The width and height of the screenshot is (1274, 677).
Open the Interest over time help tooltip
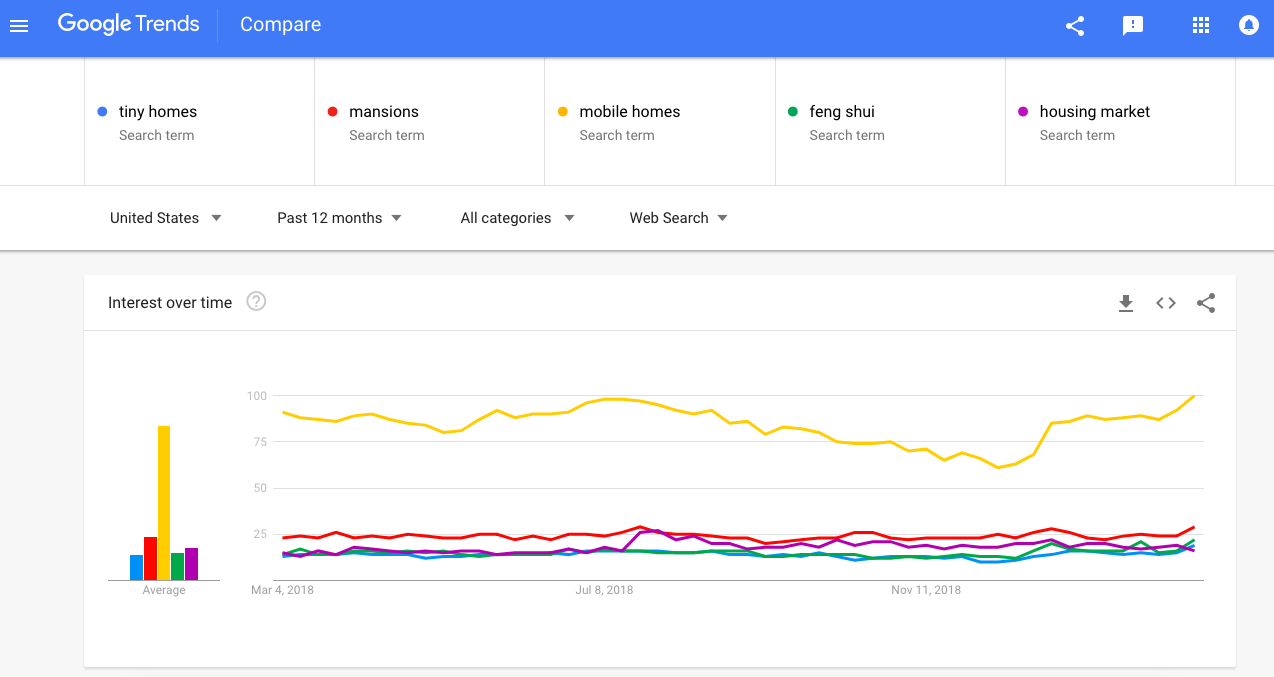256,301
